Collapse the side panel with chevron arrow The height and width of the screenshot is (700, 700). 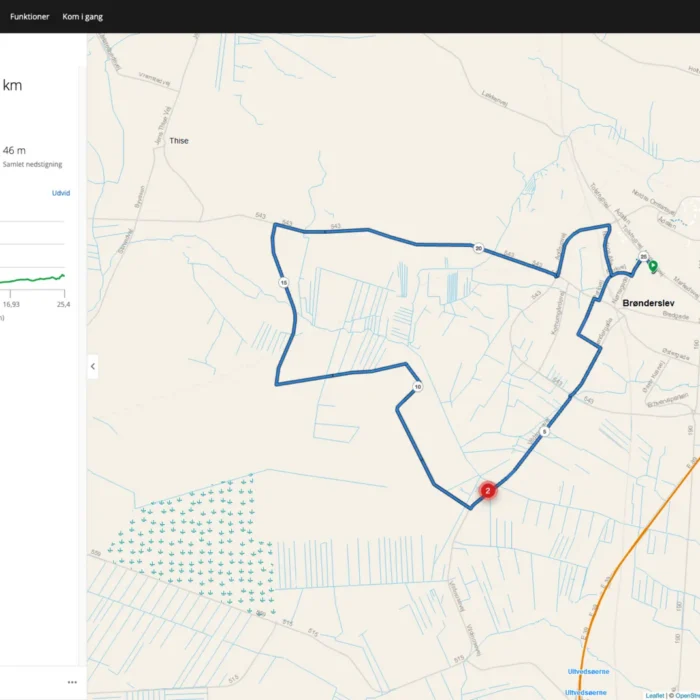(93, 366)
